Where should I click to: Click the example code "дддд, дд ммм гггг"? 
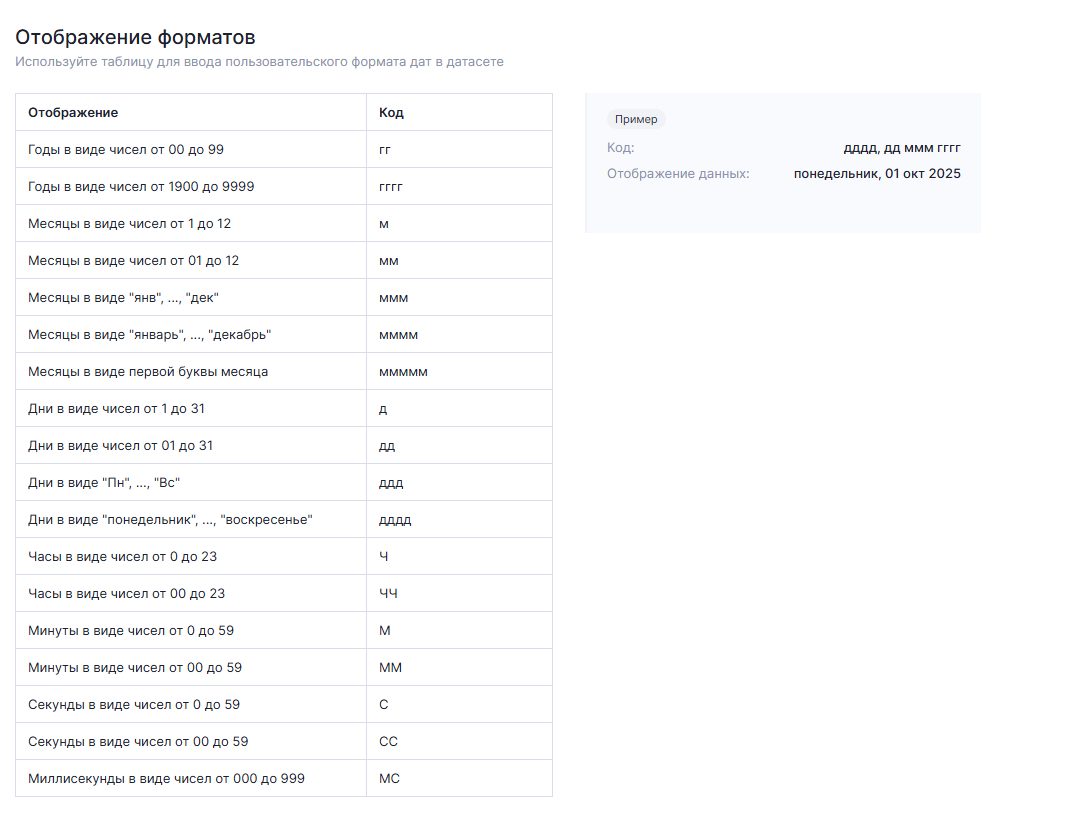point(902,148)
